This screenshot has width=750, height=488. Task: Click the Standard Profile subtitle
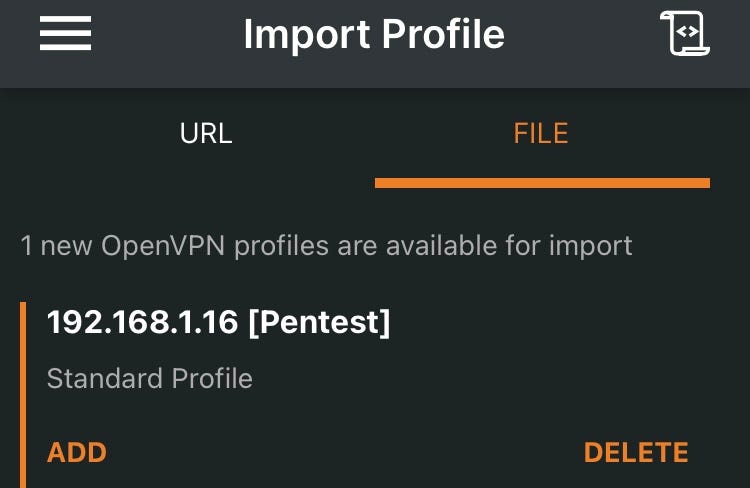[x=150, y=378]
